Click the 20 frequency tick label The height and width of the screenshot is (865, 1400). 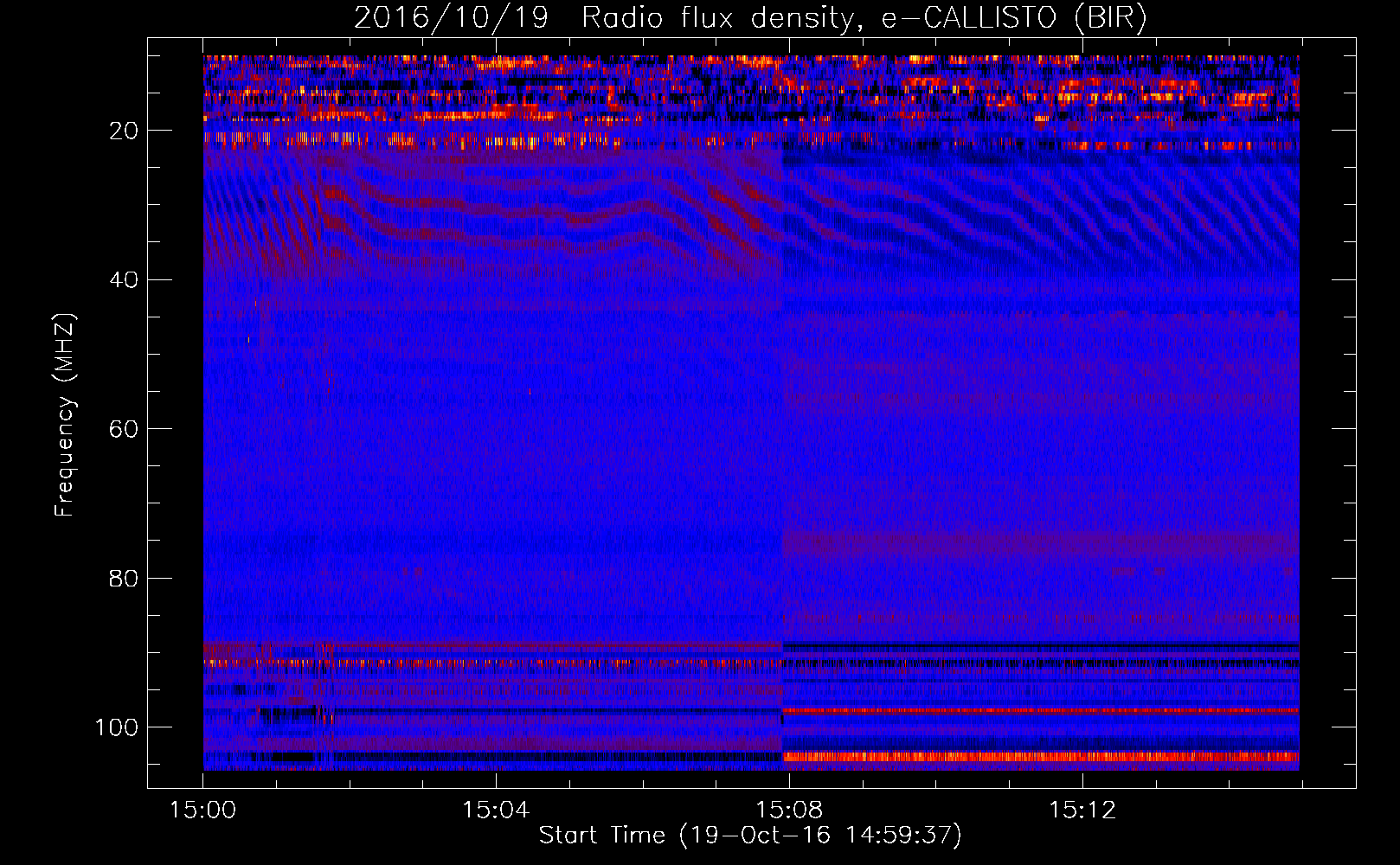pyautogui.click(x=125, y=131)
